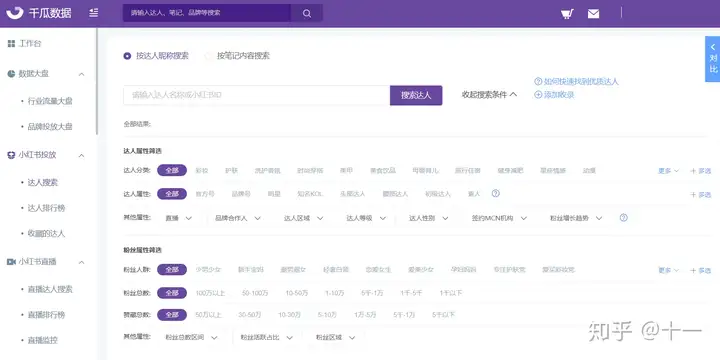720x360 pixels.
Task: Open the 达人等级 dropdown
Action: tap(366, 218)
